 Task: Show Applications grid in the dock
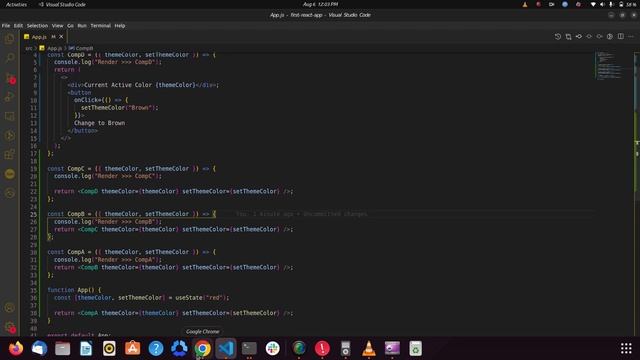[x=626, y=348]
